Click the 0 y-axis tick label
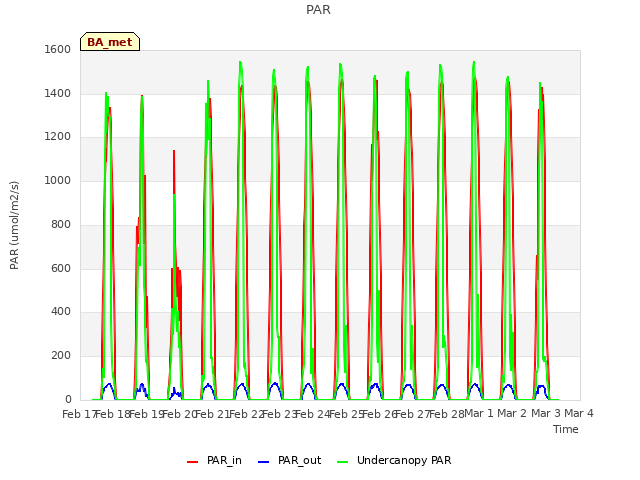 click(x=68, y=400)
